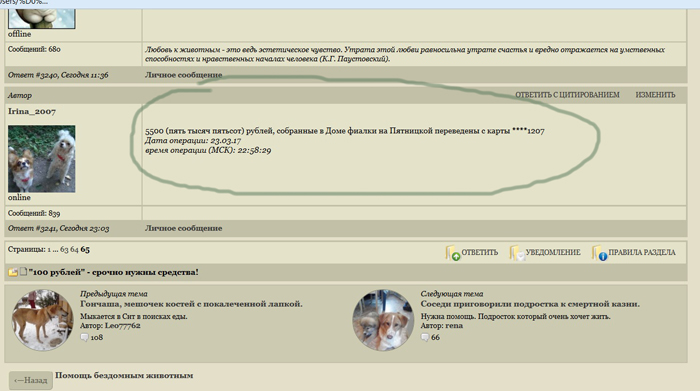Click время операции (МСК): 22:58:29 line

208,150
